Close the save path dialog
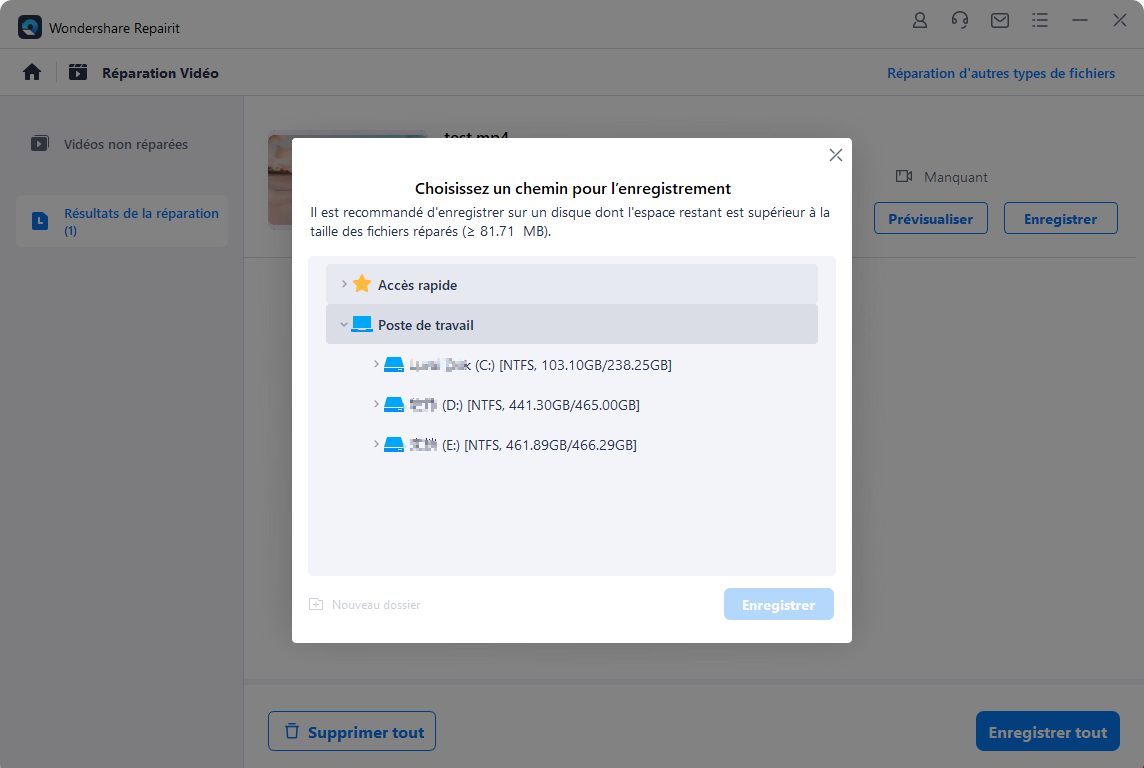The height and width of the screenshot is (768, 1144). (836, 155)
